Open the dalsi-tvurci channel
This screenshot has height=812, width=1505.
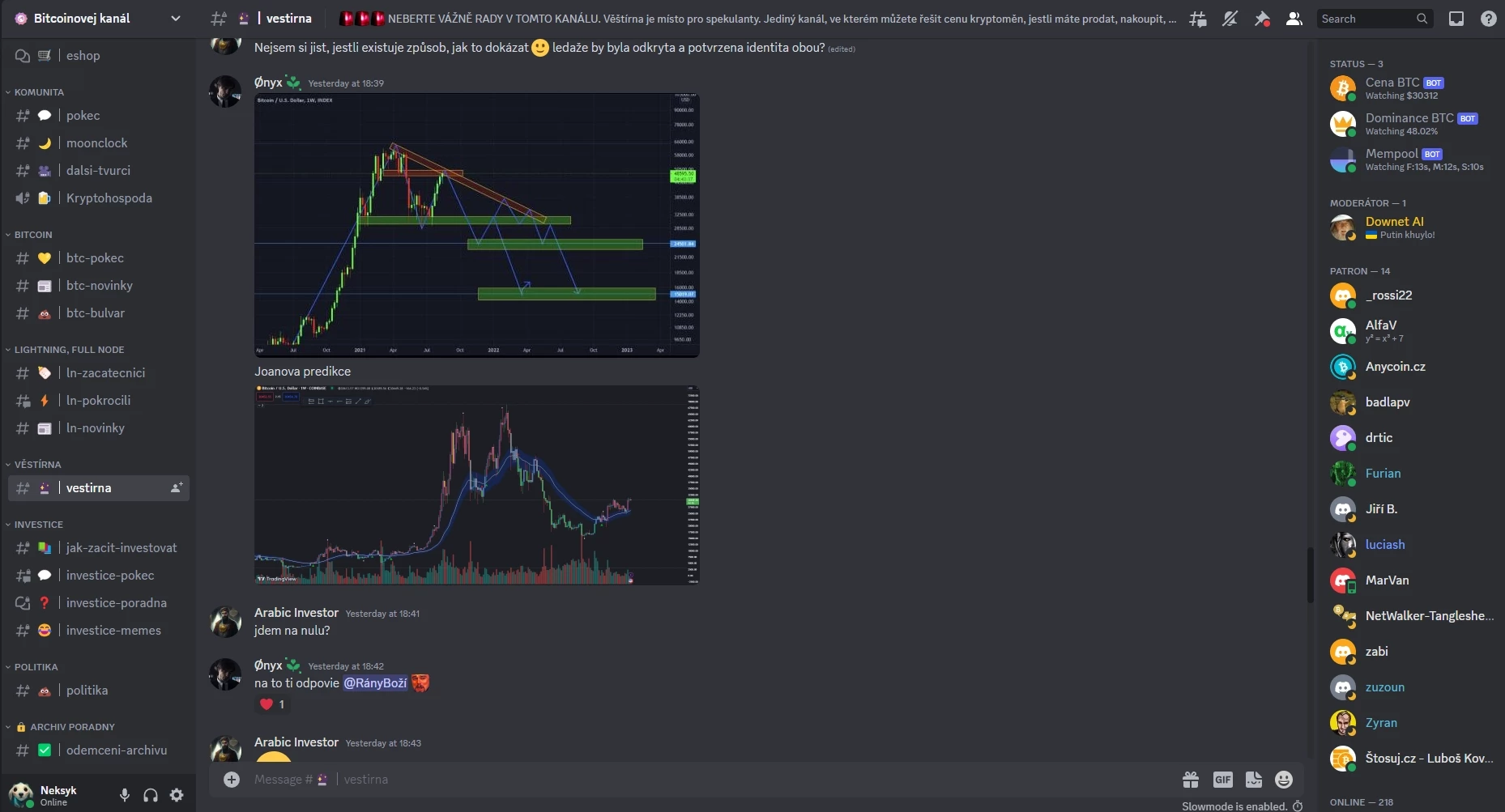99,171
